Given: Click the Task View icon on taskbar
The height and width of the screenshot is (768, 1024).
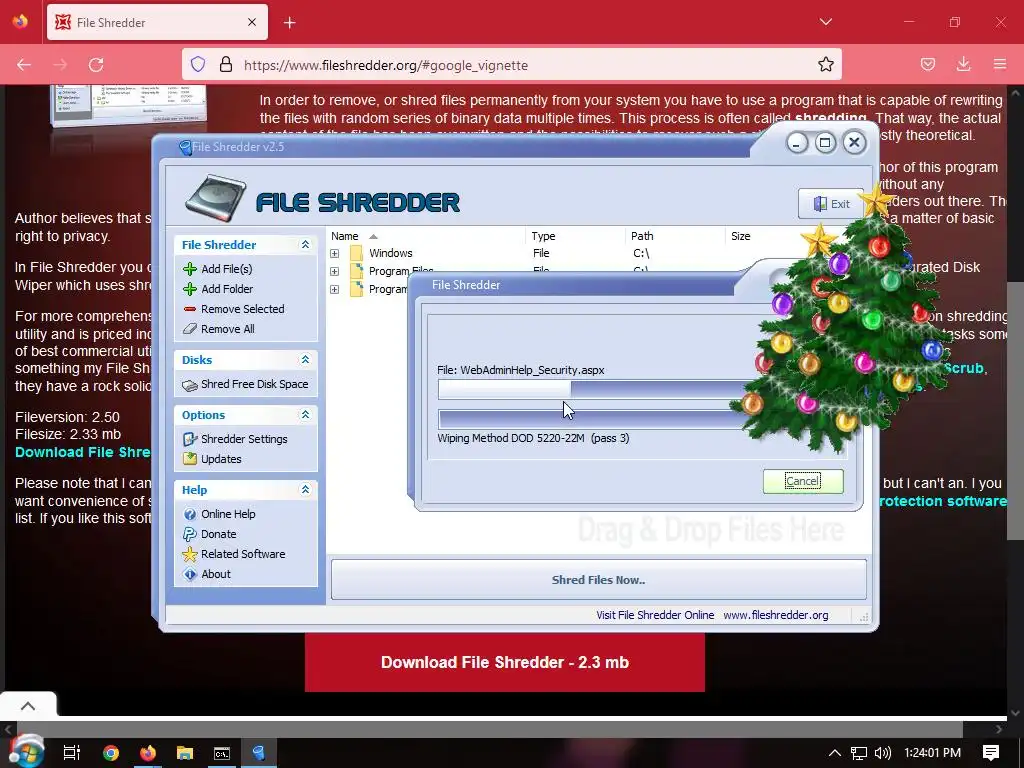Looking at the screenshot, I should pos(72,753).
